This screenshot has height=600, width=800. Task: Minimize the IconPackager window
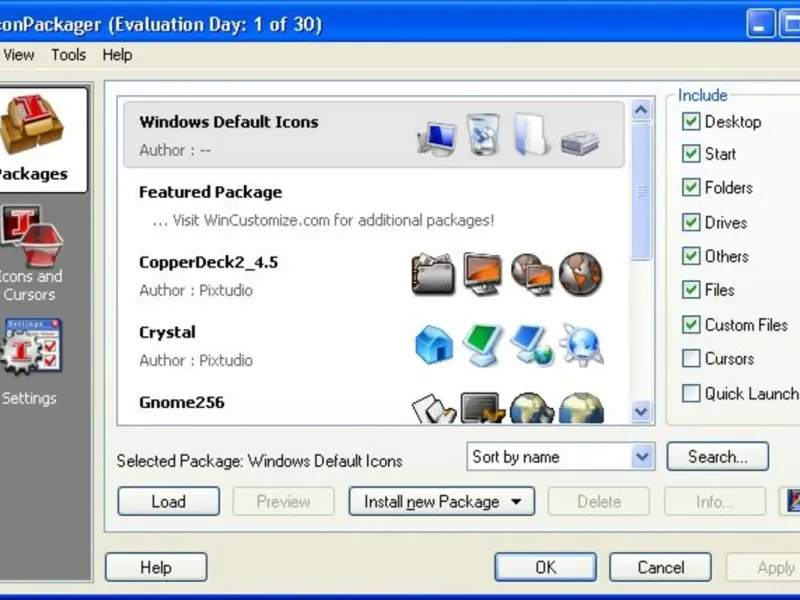click(761, 24)
